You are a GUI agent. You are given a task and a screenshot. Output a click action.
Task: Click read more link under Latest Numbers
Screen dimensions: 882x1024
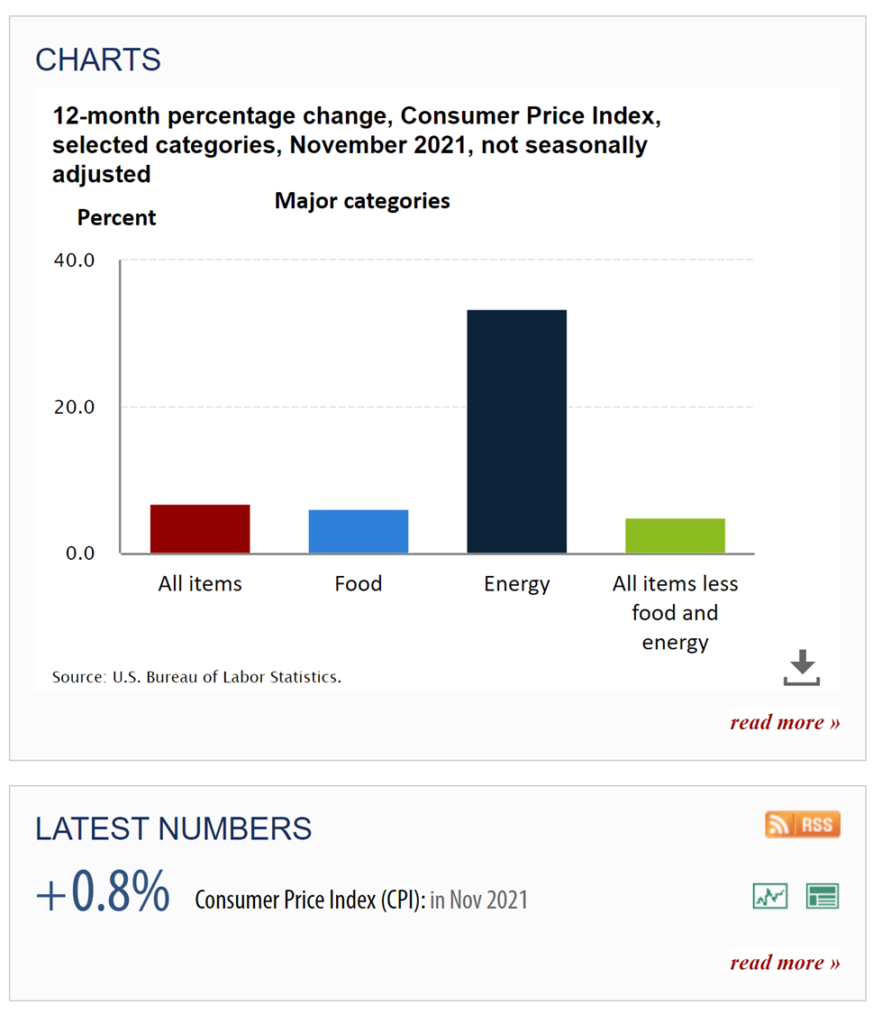(785, 963)
